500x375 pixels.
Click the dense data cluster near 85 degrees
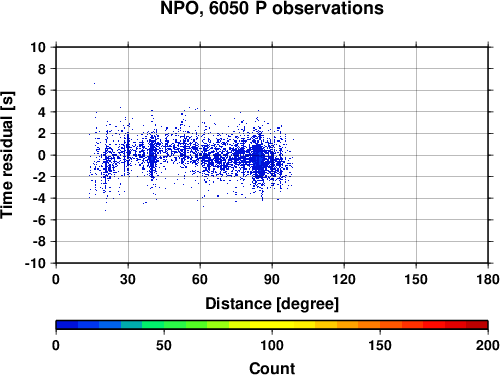click(x=258, y=160)
